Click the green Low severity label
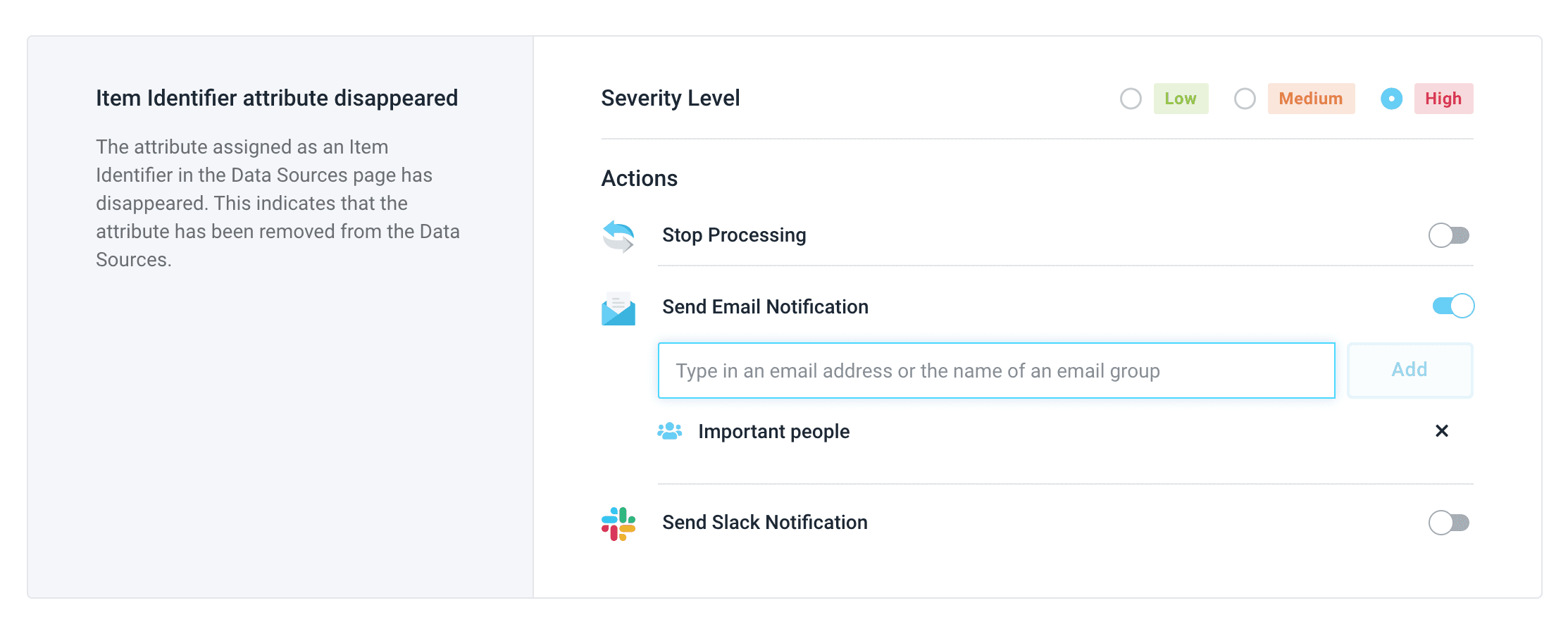The height and width of the screenshot is (641, 1568). point(1181,99)
